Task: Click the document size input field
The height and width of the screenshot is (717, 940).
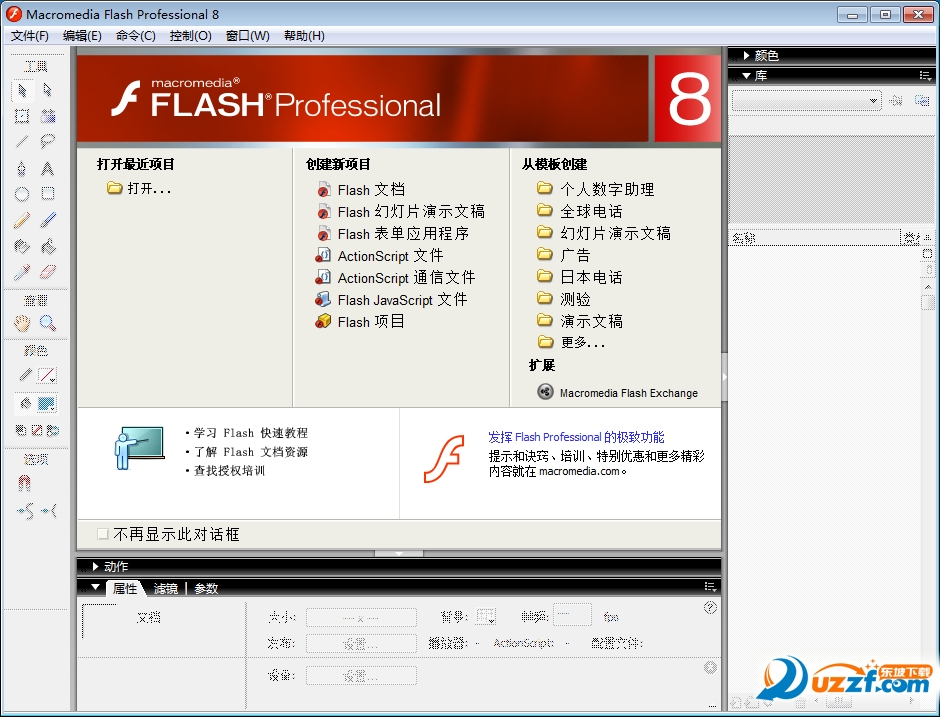Action: pos(361,617)
